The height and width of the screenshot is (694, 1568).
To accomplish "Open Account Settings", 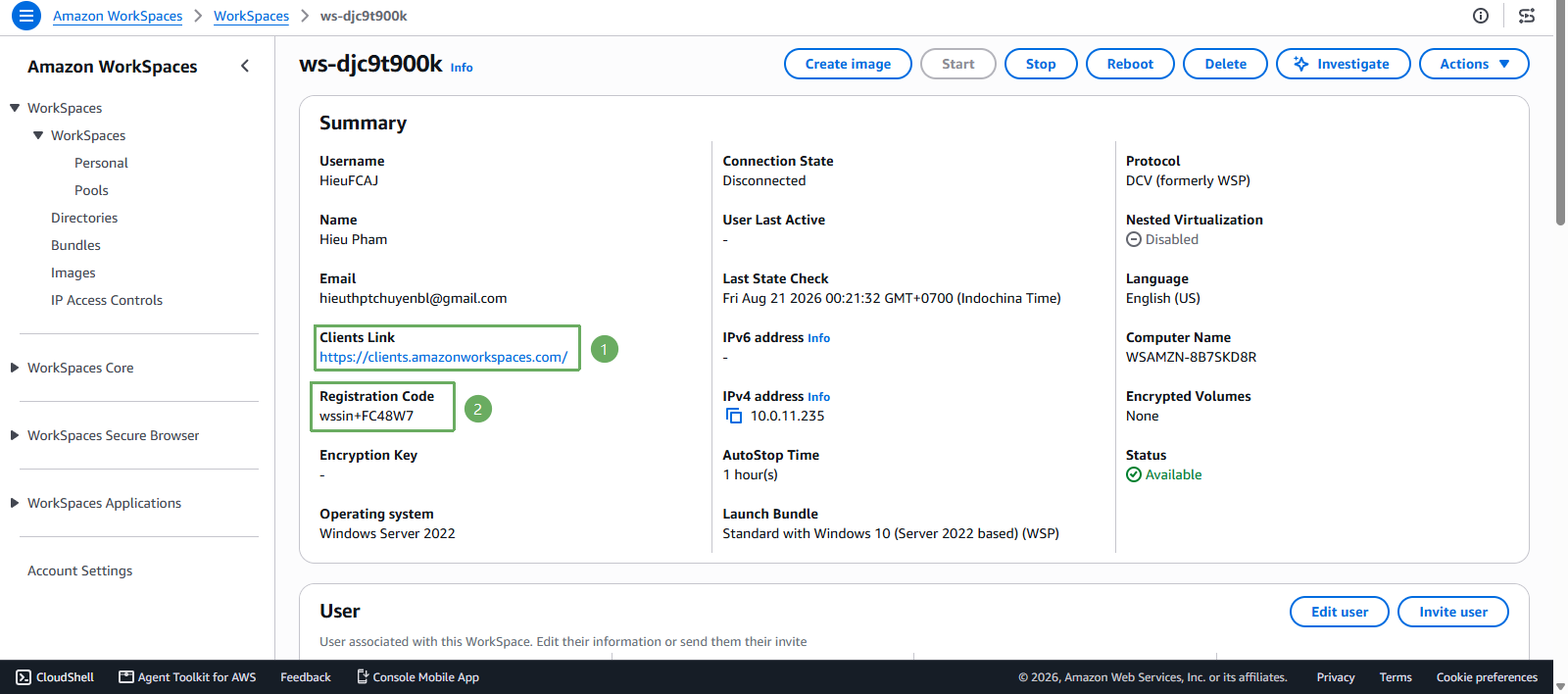I will (x=79, y=570).
